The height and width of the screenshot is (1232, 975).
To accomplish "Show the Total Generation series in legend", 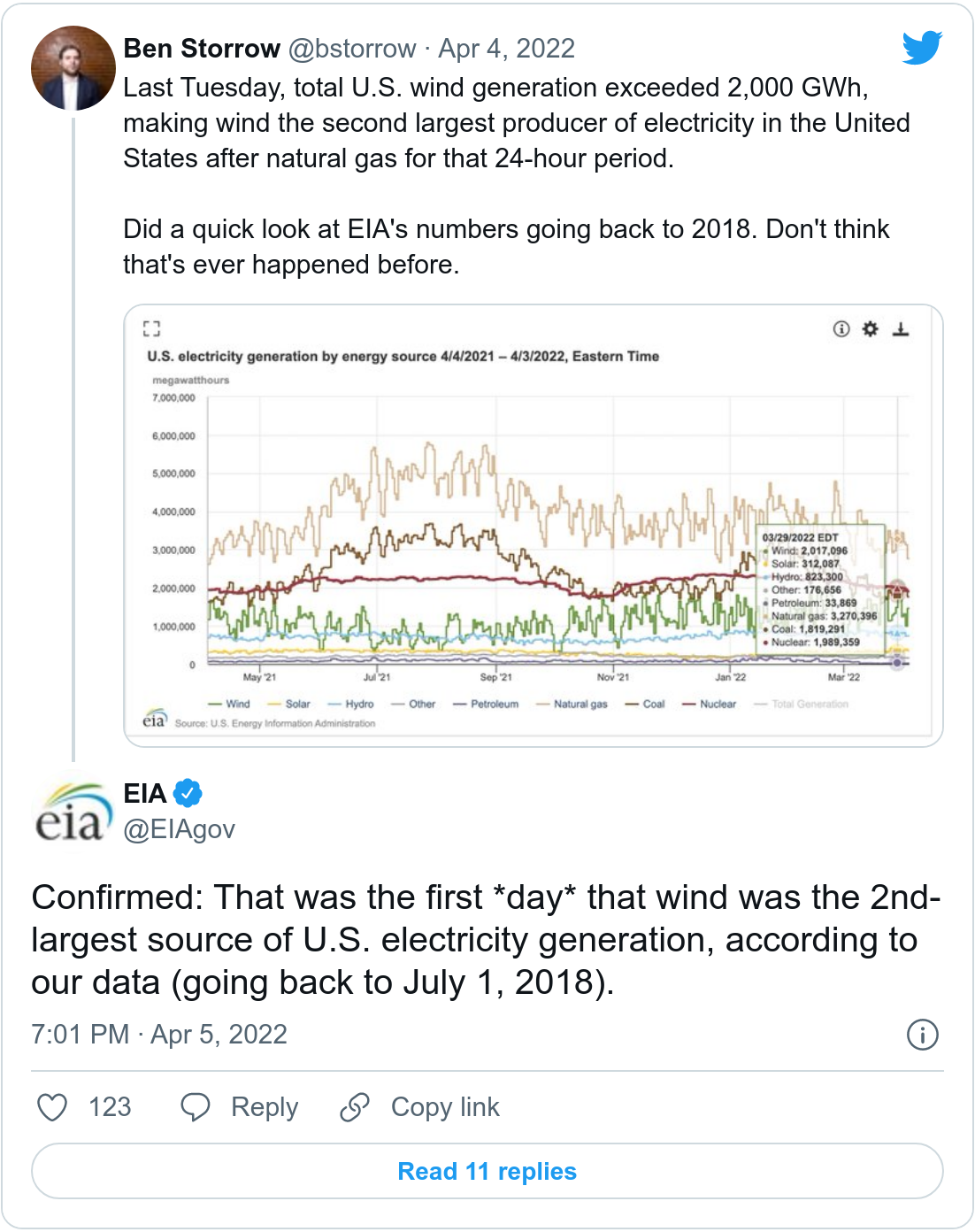I will pyautogui.click(x=802, y=705).
